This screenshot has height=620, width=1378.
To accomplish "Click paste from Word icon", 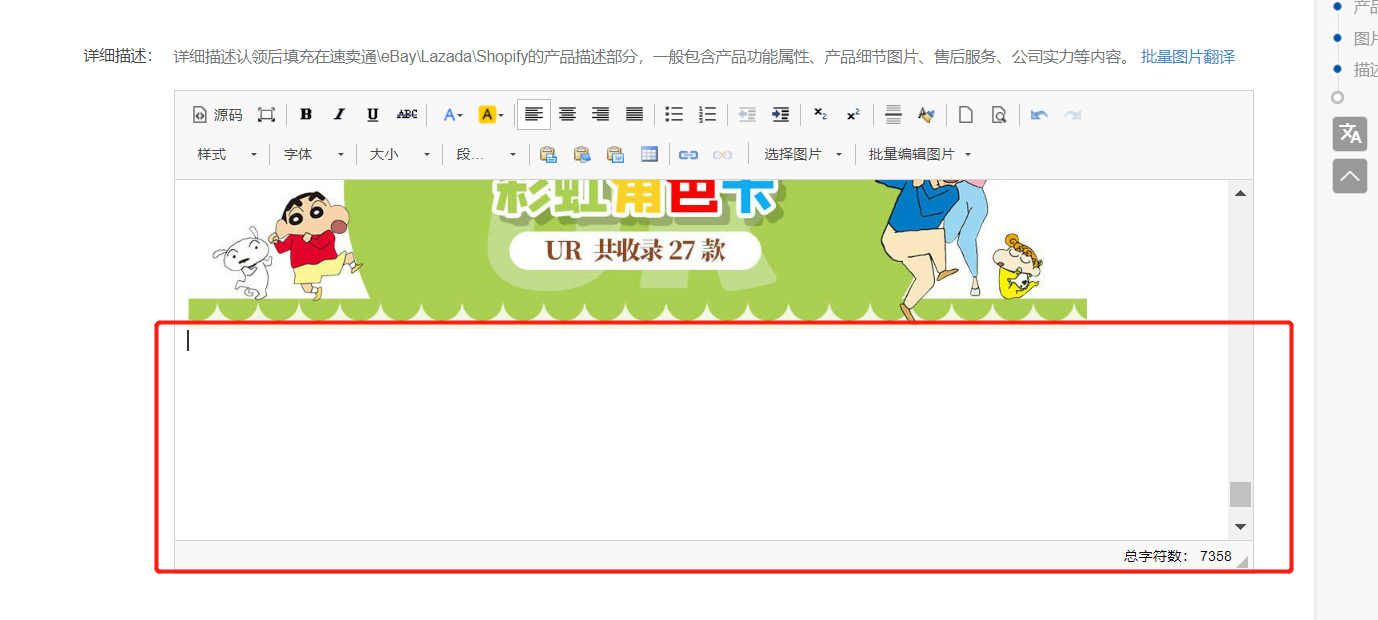I will point(616,154).
